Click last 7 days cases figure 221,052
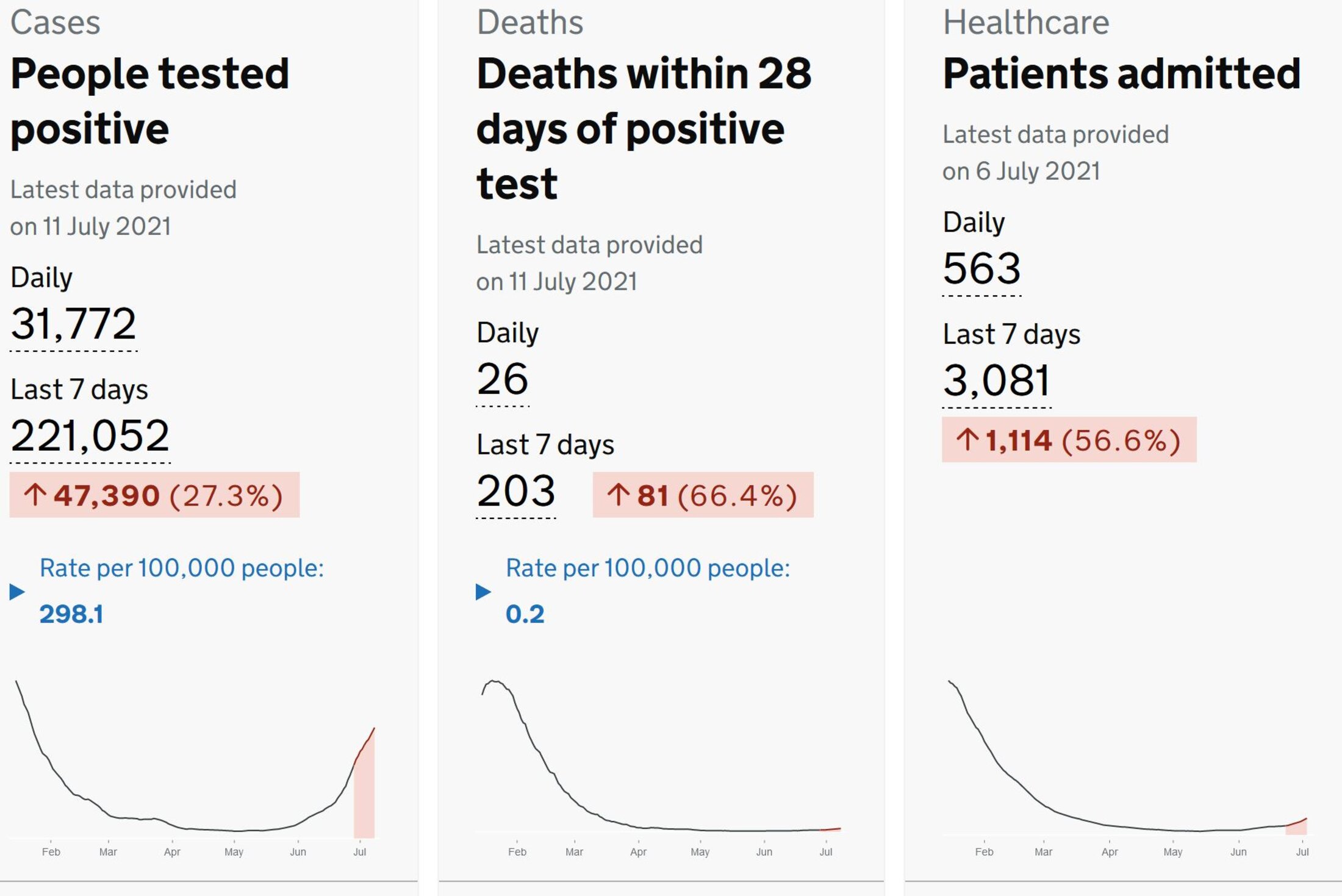The image size is (1342, 896). (x=90, y=436)
